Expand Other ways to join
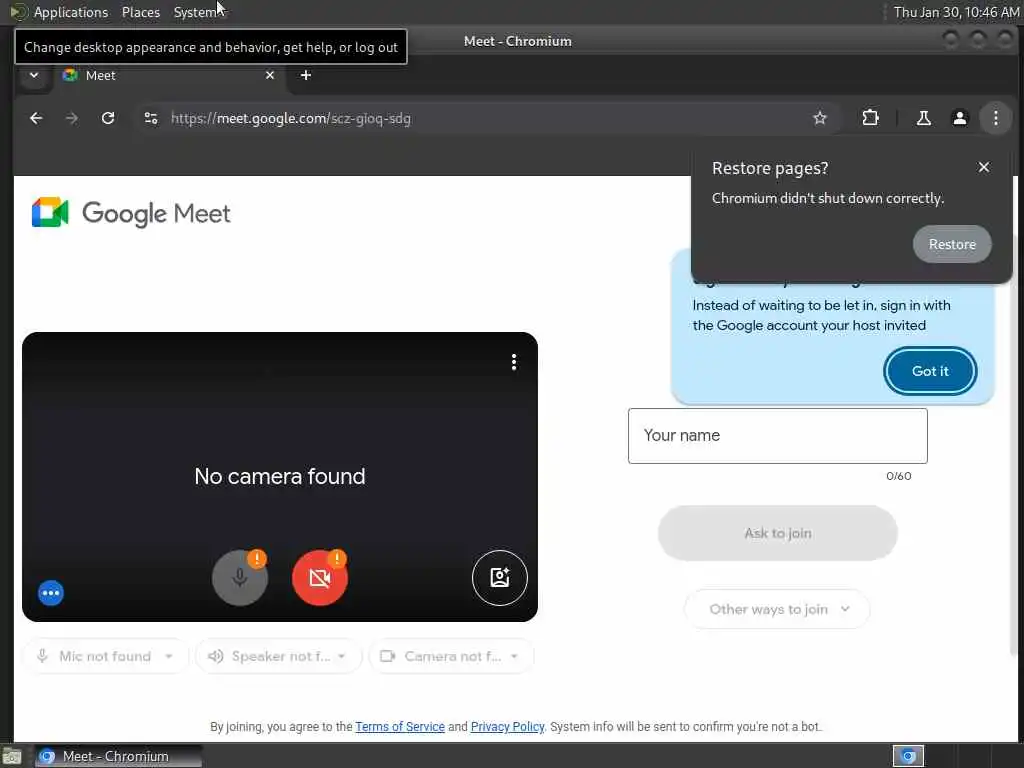 point(777,609)
